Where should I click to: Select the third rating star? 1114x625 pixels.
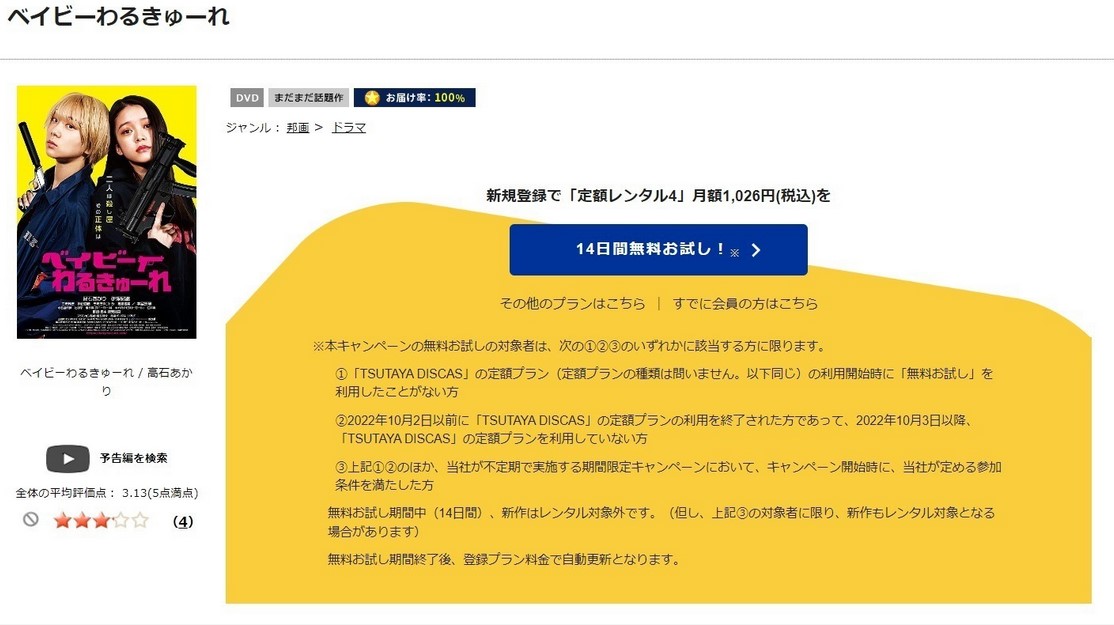pos(101,521)
